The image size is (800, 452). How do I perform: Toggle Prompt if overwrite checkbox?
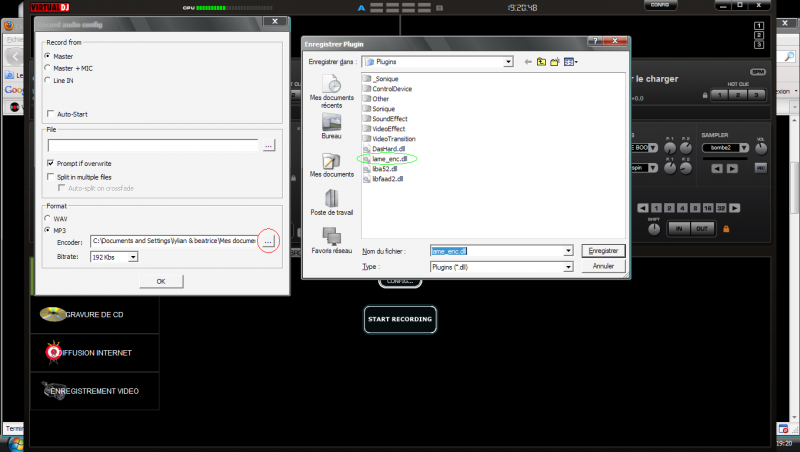click(51, 163)
